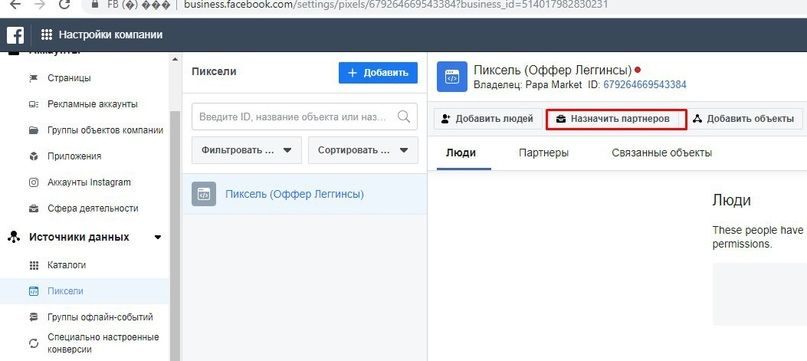Click the Люди section heading
The height and width of the screenshot is (361, 807).
coord(731,200)
